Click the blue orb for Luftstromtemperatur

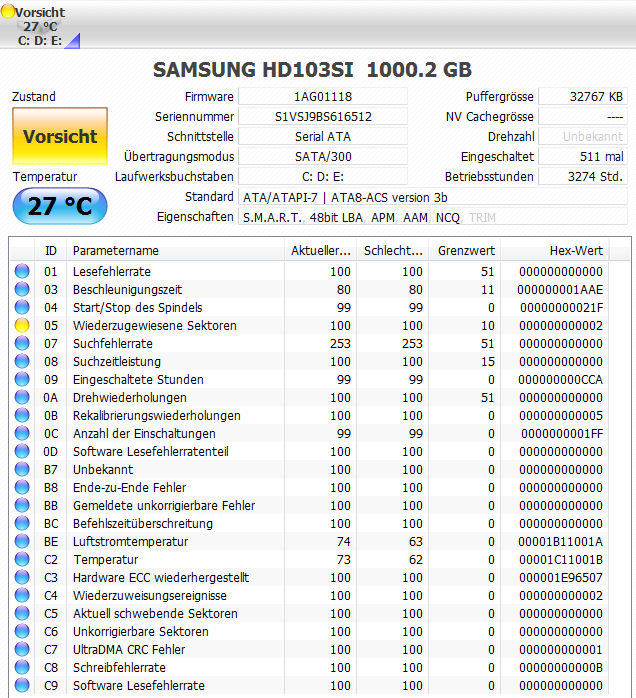pos(22,541)
